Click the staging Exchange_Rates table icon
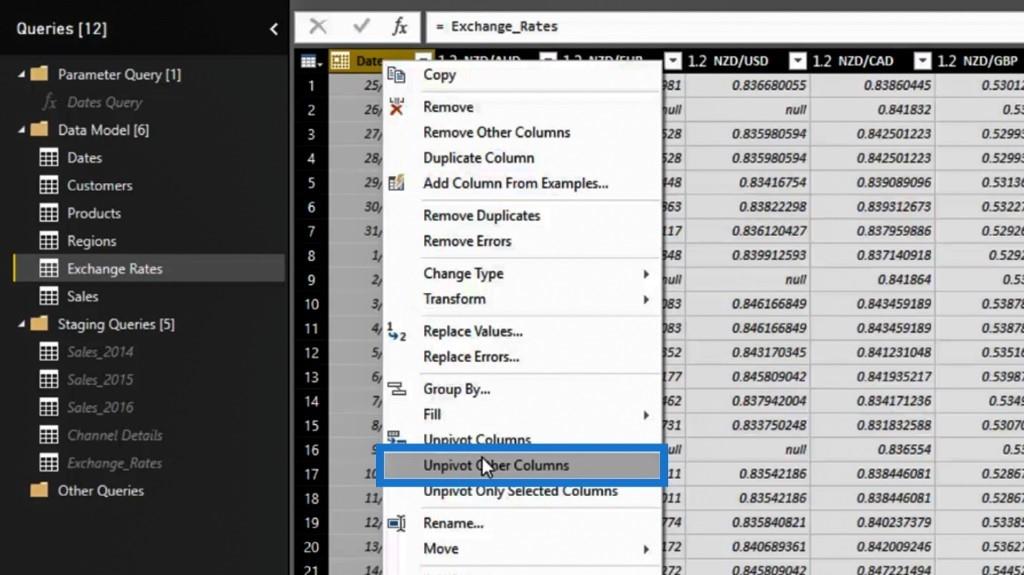 click(x=49, y=463)
